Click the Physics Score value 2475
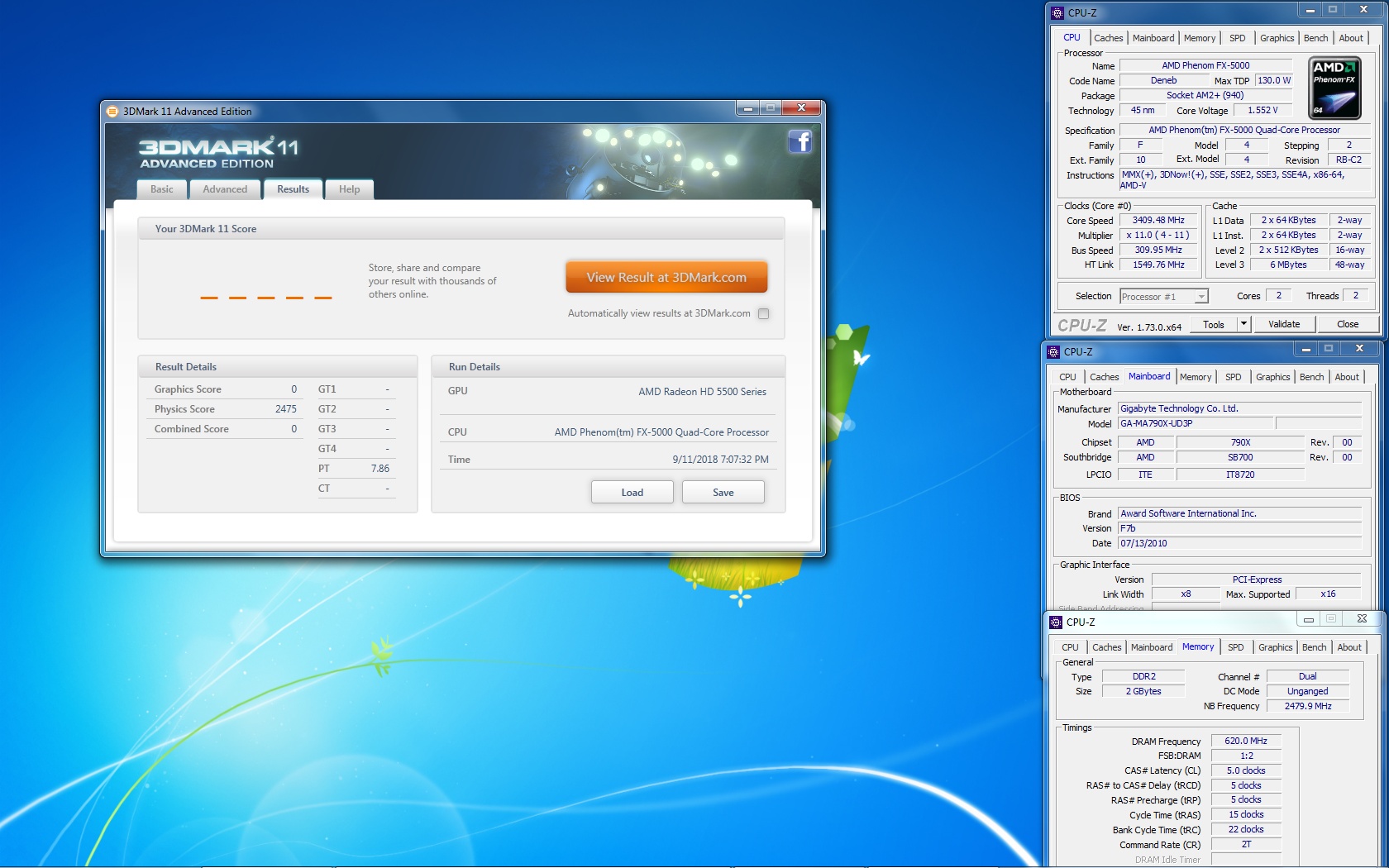This screenshot has height=868, width=1389. click(x=286, y=409)
